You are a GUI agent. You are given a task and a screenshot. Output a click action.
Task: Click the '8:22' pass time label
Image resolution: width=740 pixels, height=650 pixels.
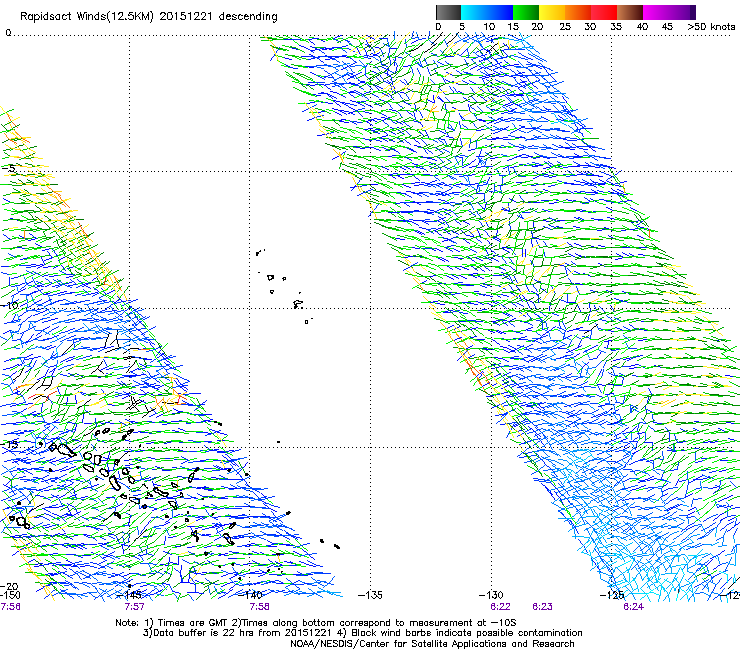pyautogui.click(x=500, y=607)
